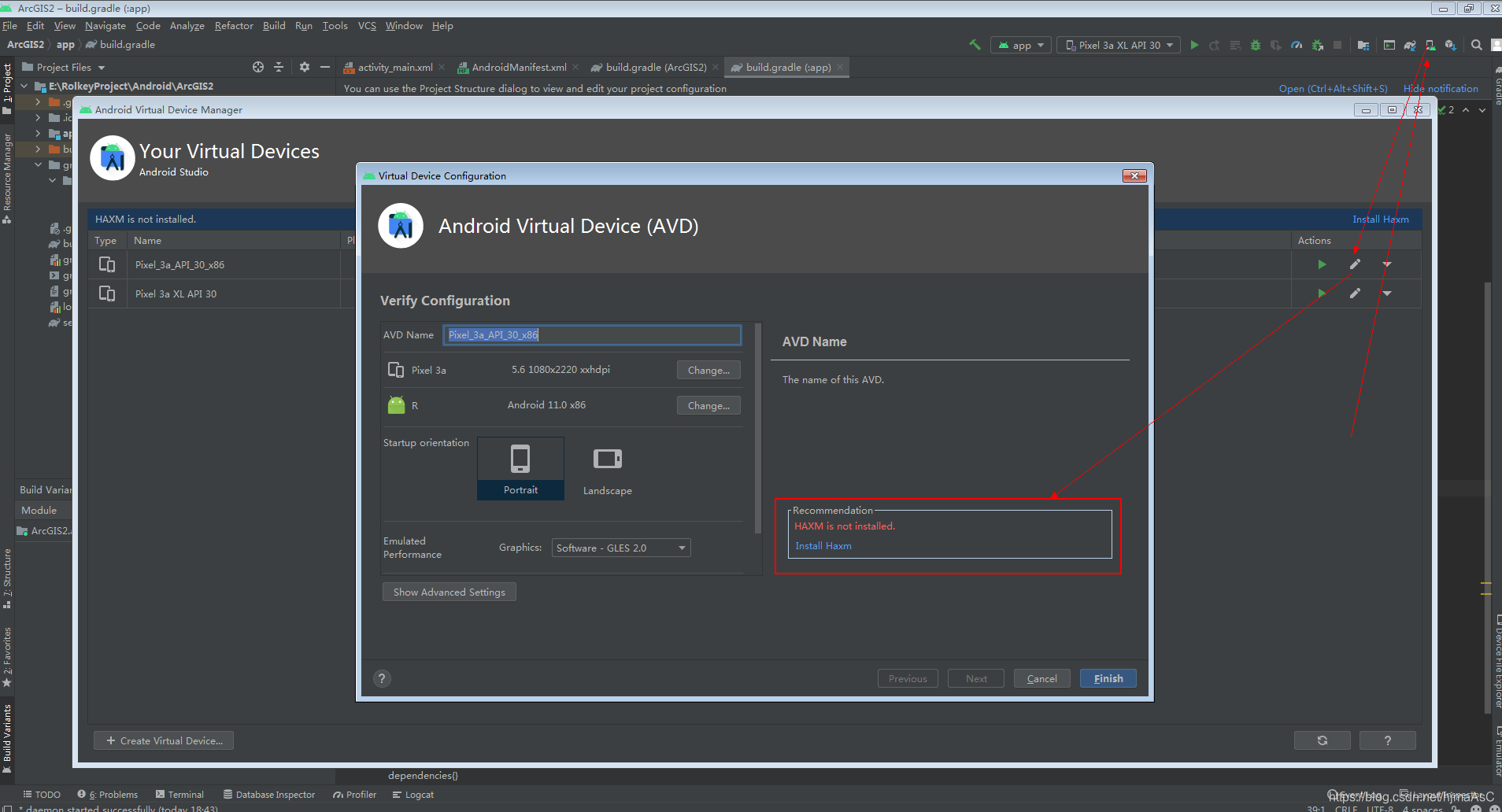Open the Logcat tool window
Image resolution: width=1502 pixels, height=812 pixels.
click(x=413, y=795)
